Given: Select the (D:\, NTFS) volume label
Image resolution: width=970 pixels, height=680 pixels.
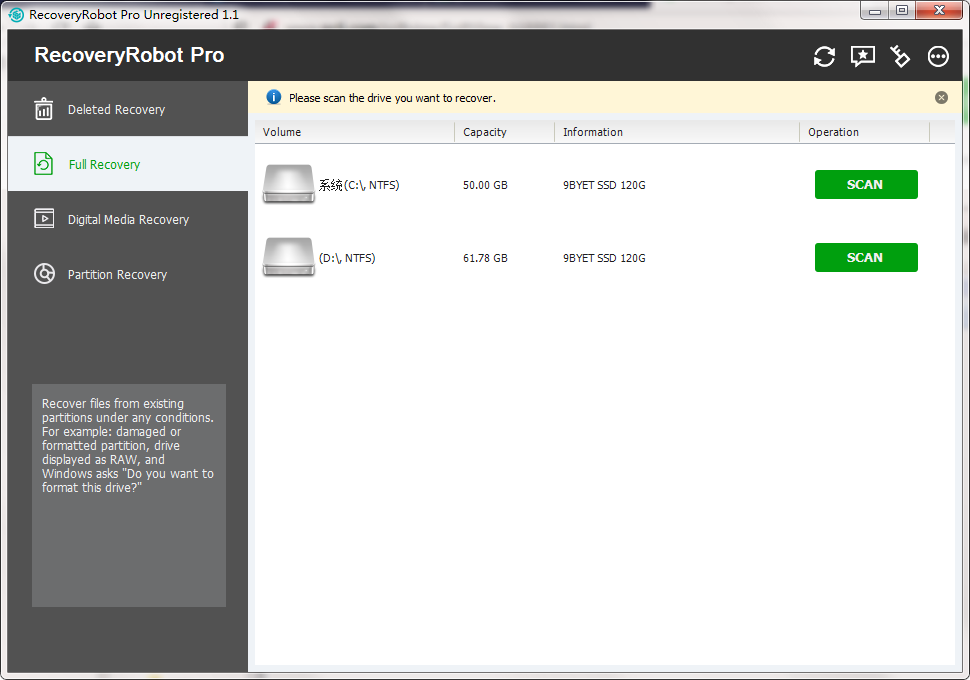Looking at the screenshot, I should tap(347, 258).
